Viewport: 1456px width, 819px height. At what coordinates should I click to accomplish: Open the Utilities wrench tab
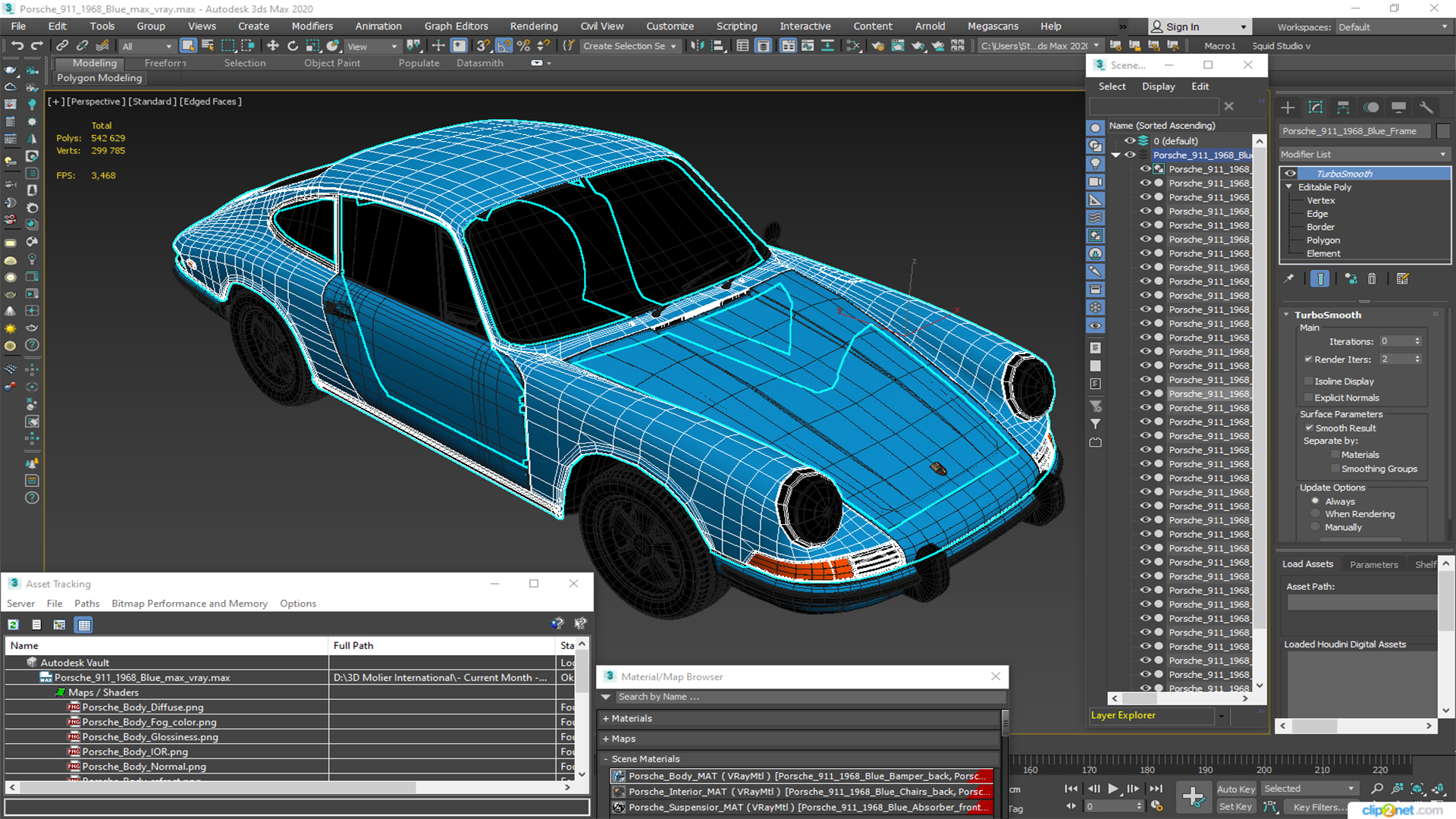(1426, 107)
